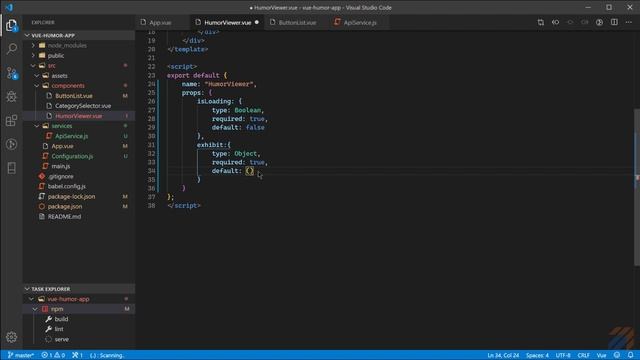Click the tools count indicator in status bar
Screen dimensions: 640x360
[x=77, y=355]
